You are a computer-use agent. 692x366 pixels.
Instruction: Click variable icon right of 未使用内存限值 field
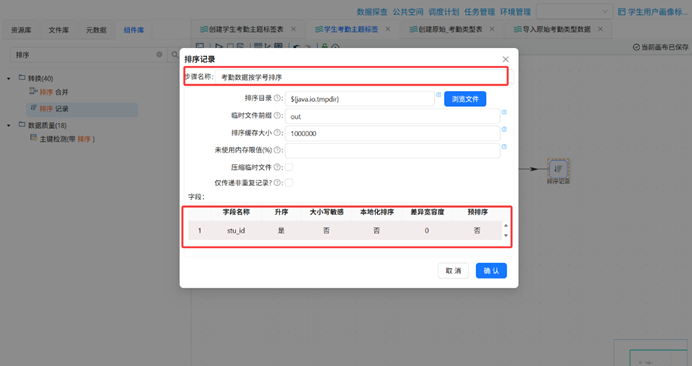tap(504, 147)
